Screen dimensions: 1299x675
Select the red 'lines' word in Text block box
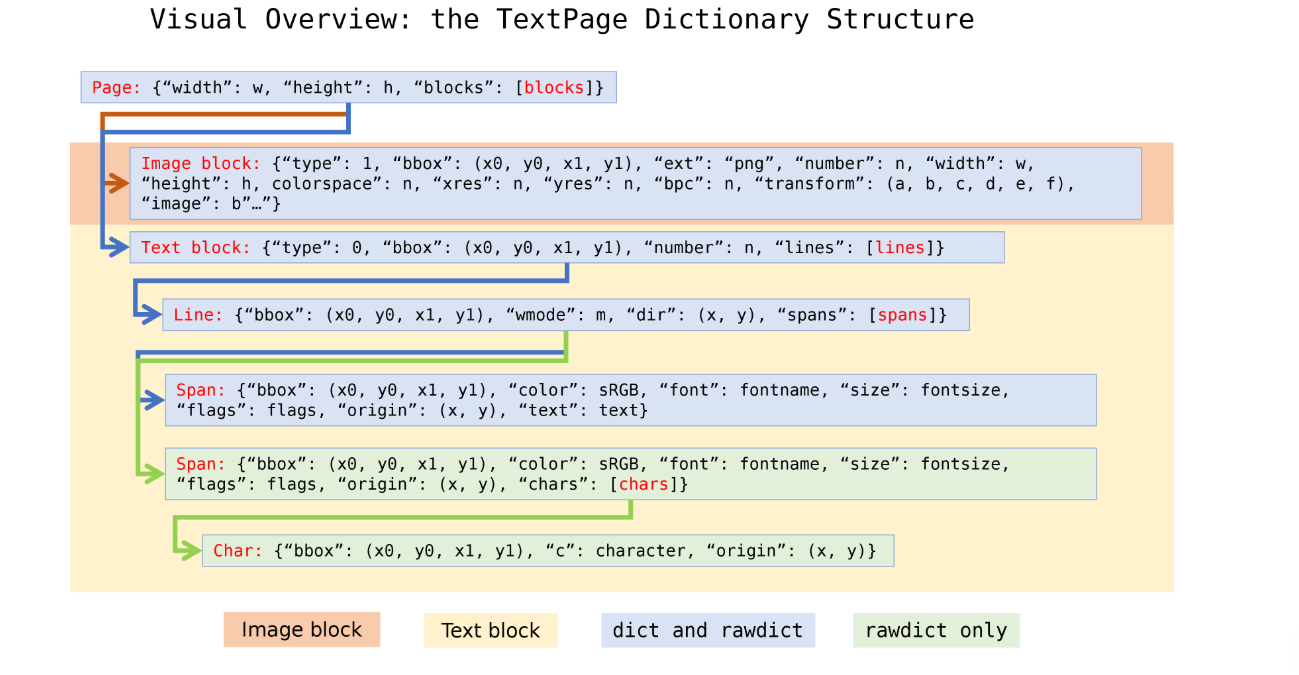pyautogui.click(x=900, y=248)
